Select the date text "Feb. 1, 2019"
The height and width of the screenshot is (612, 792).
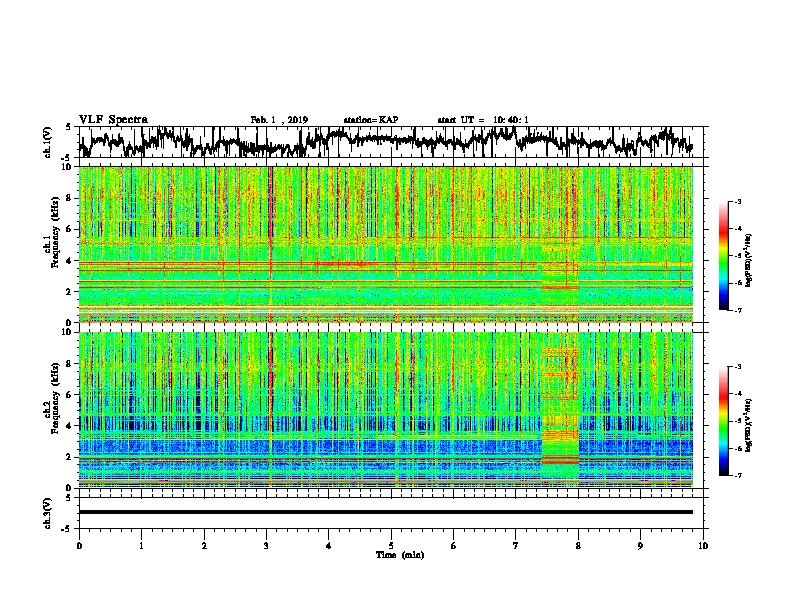tap(279, 120)
